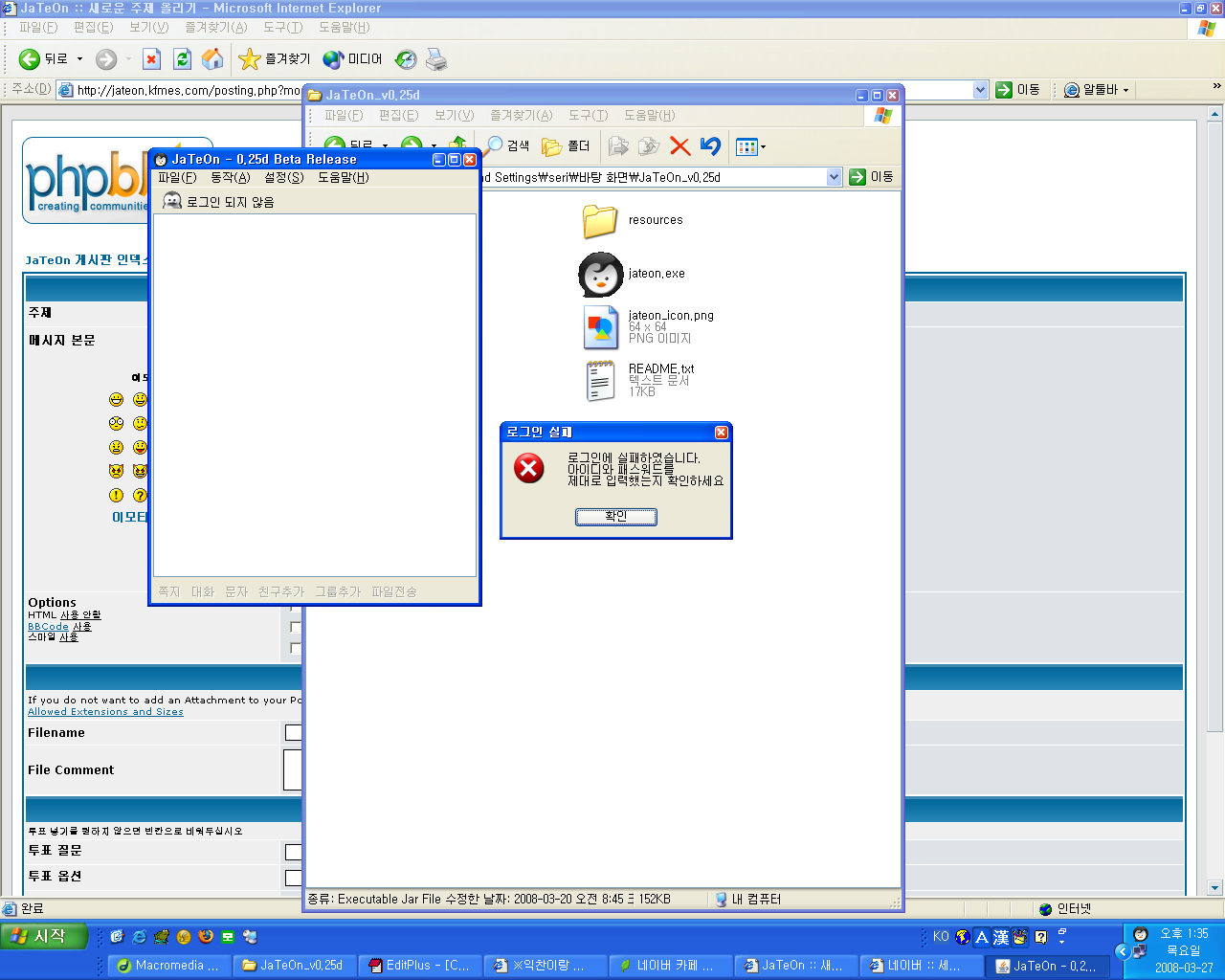Click the Copy To icon in Explorer toolbar

tap(649, 145)
